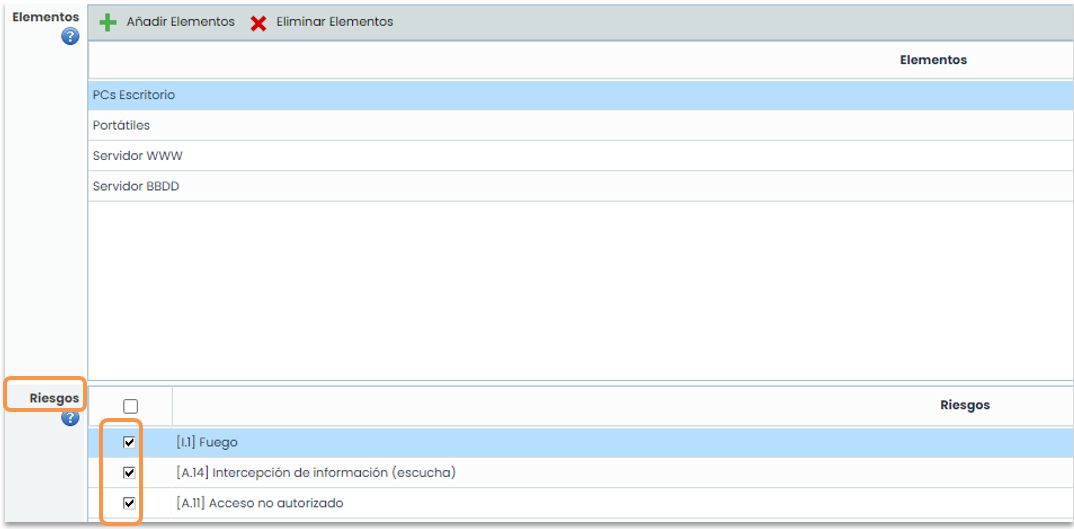The height and width of the screenshot is (529, 1074).
Task: Select the Servidor WWW element row
Action: coord(137,156)
